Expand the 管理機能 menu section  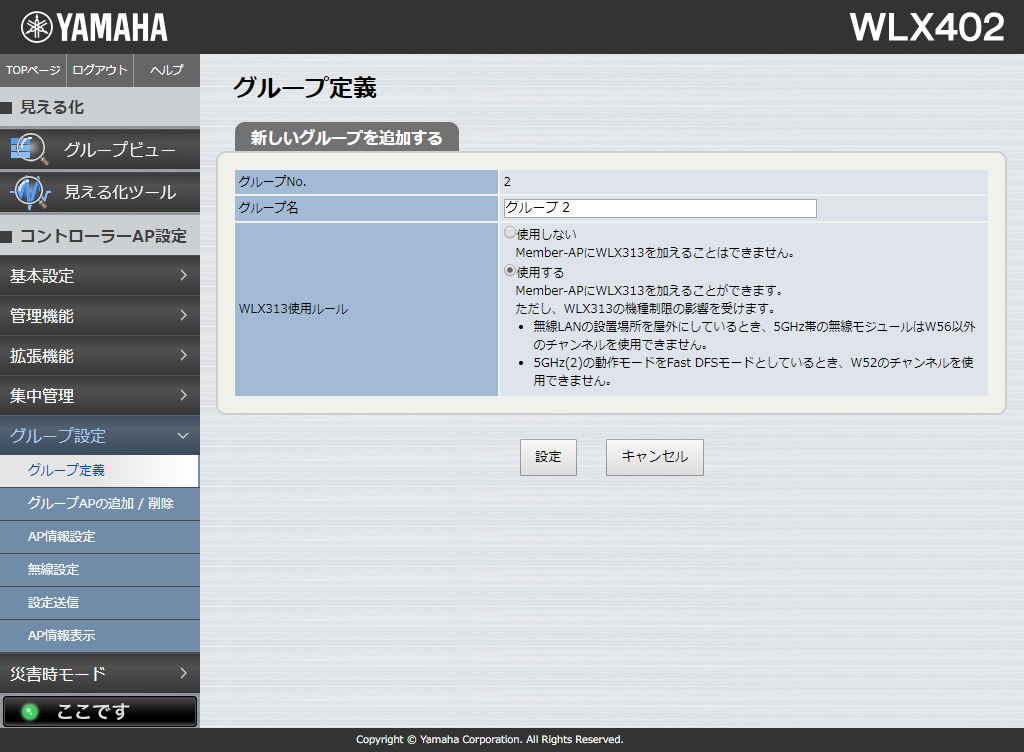[x=99, y=316]
